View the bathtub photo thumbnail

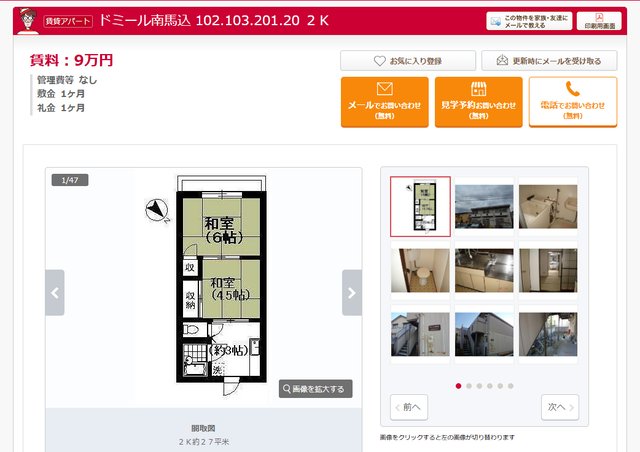(x=548, y=207)
